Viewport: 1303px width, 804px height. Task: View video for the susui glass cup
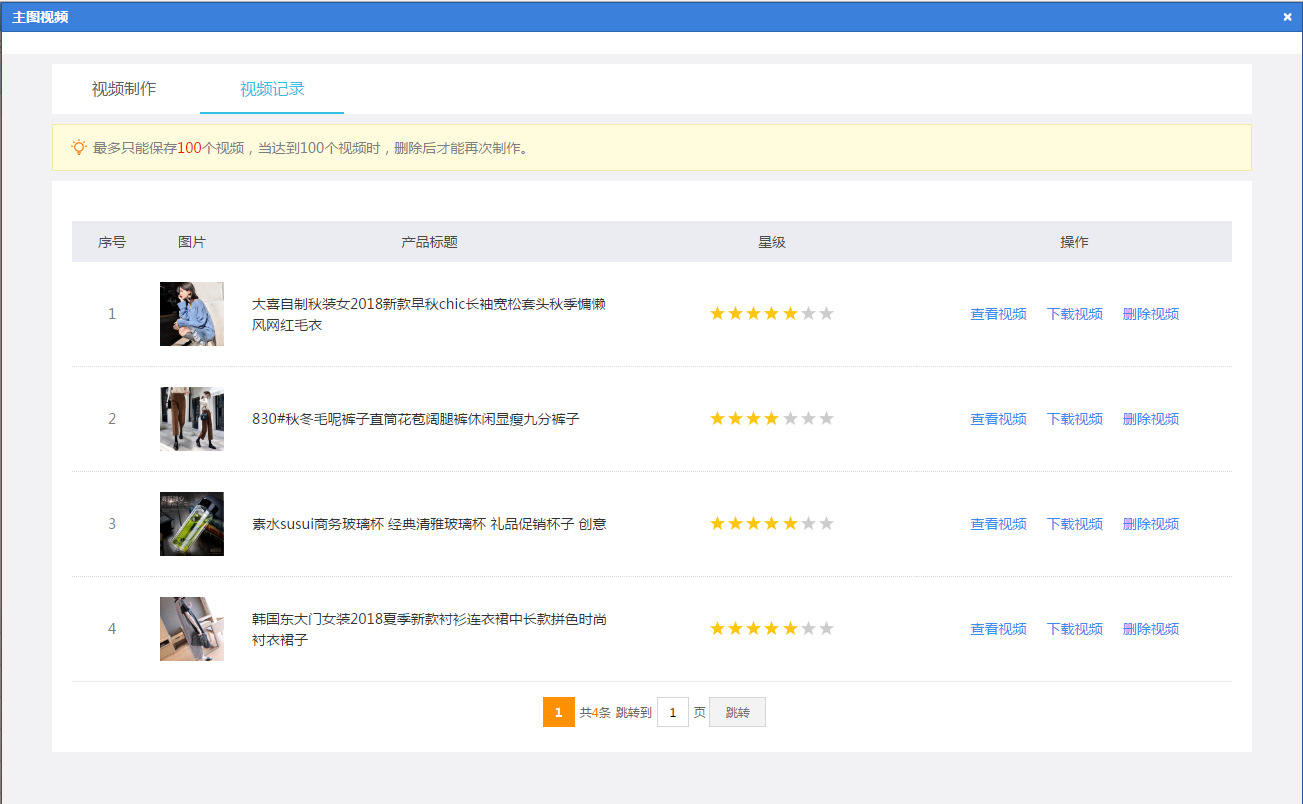tap(998, 524)
